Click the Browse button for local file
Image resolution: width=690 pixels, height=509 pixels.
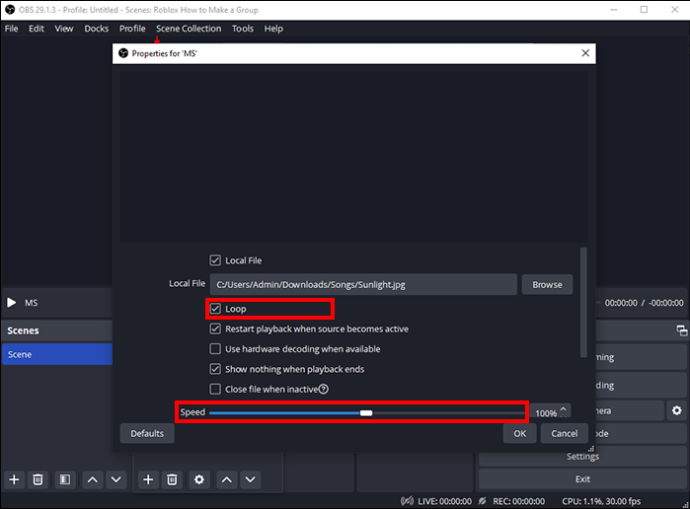[x=547, y=285]
